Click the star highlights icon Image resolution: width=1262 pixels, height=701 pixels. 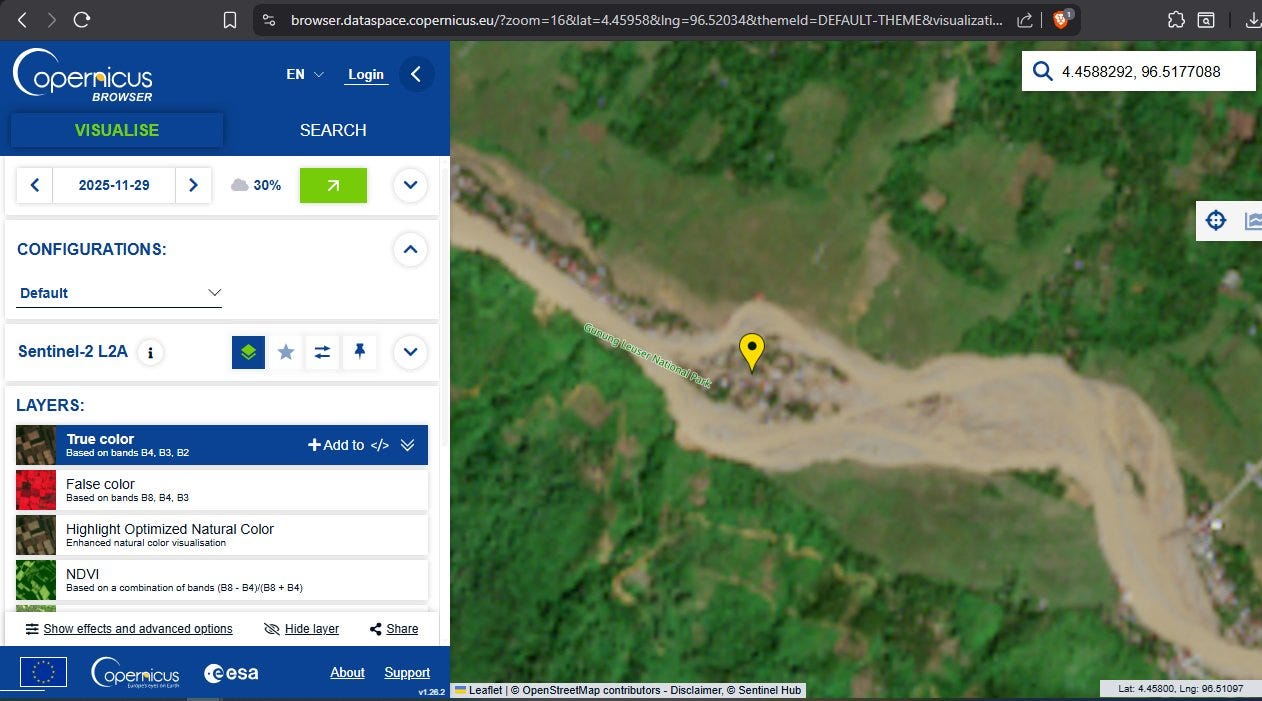[286, 352]
